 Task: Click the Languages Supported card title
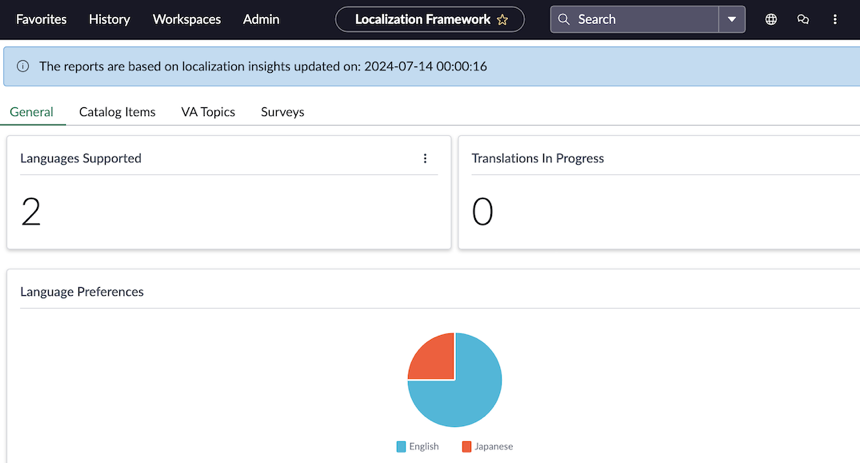coord(81,159)
